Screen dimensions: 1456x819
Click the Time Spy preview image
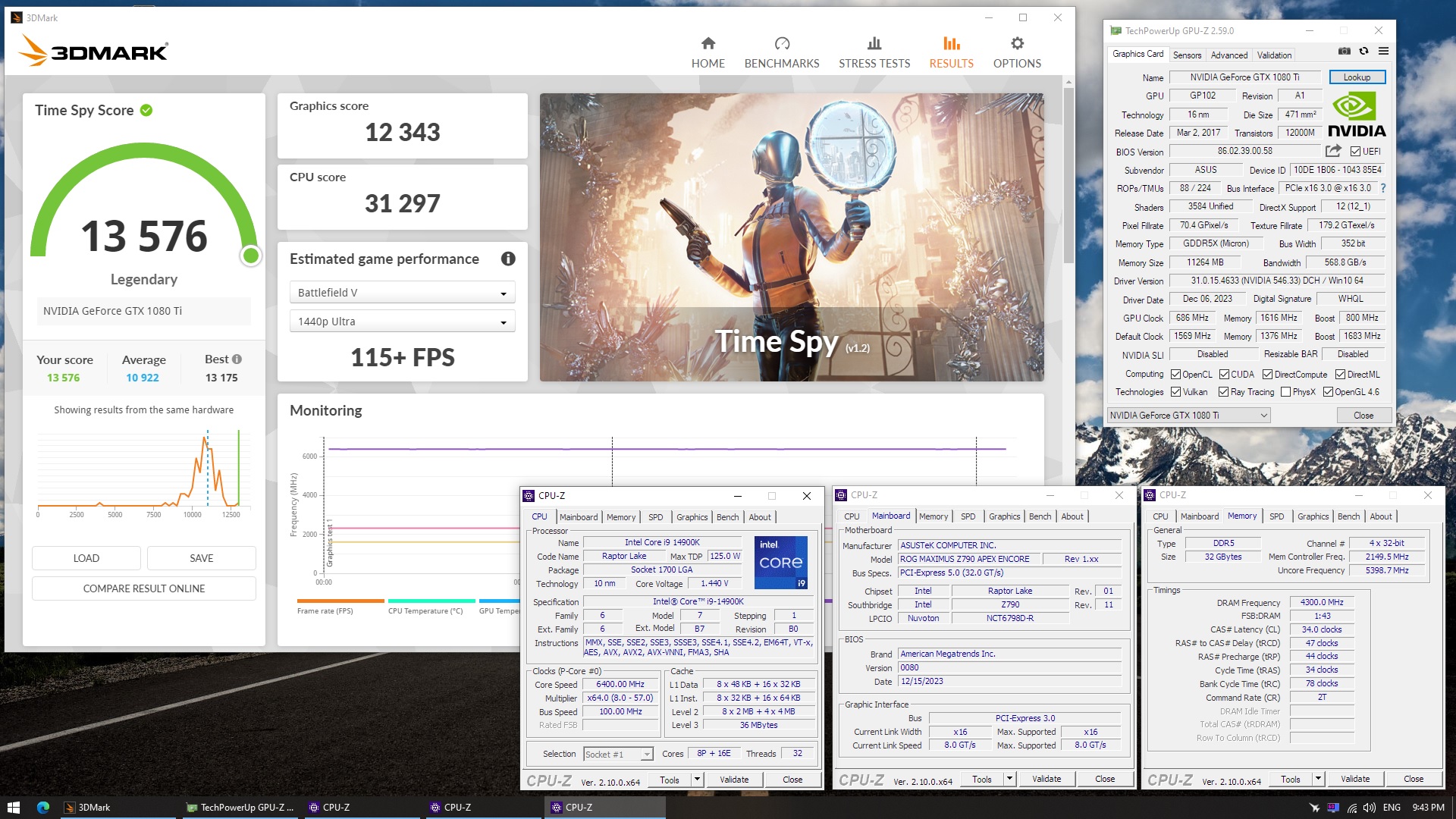(792, 237)
